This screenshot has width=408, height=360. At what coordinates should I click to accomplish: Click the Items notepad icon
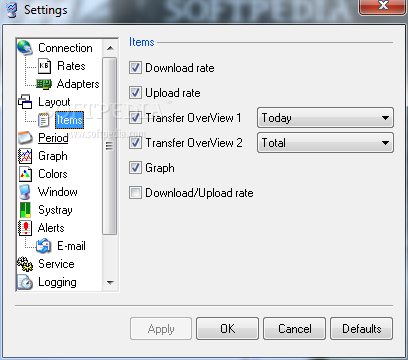pyautogui.click(x=44, y=120)
